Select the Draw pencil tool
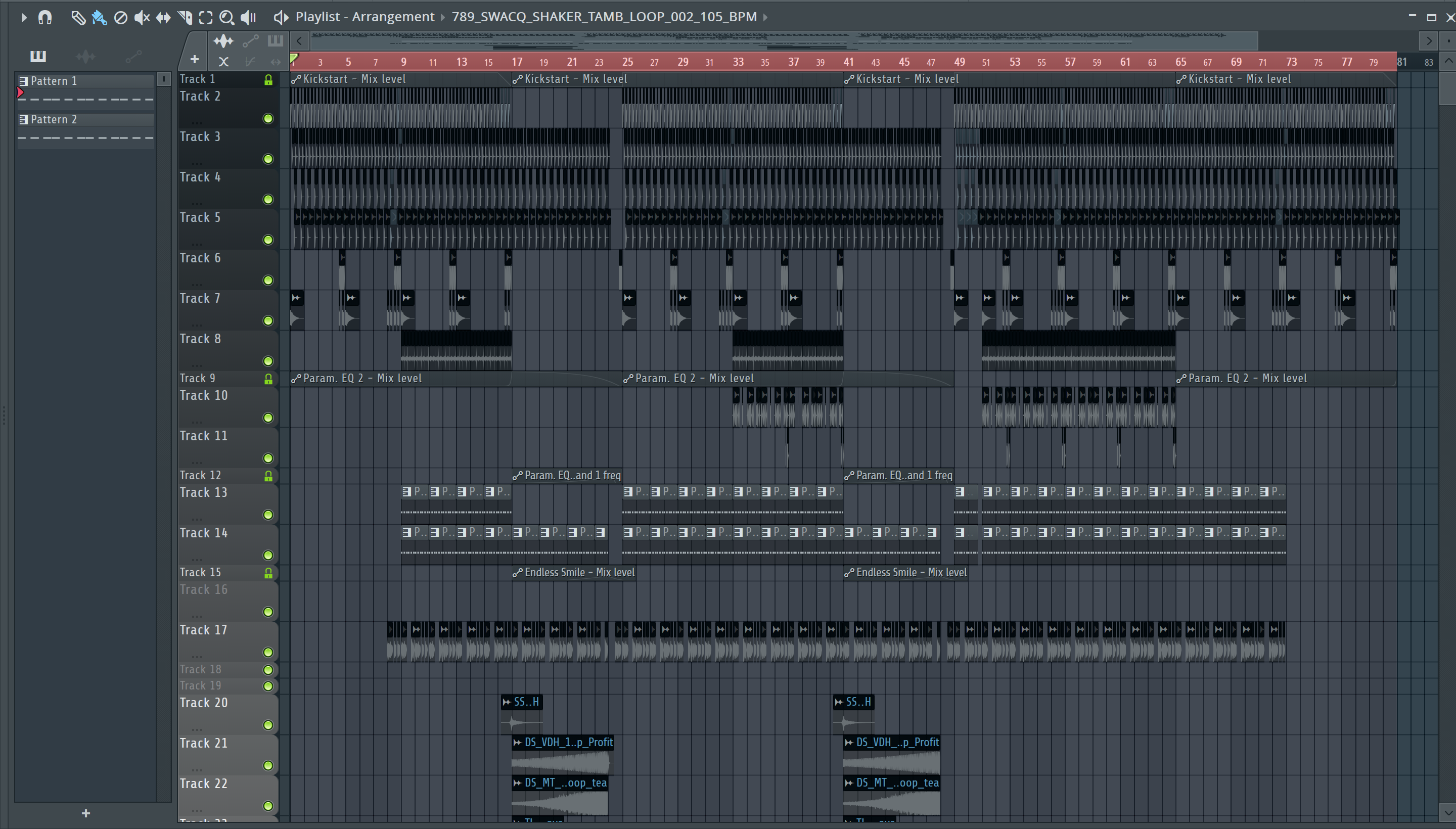Screen dimensions: 1456x829 coord(78,18)
